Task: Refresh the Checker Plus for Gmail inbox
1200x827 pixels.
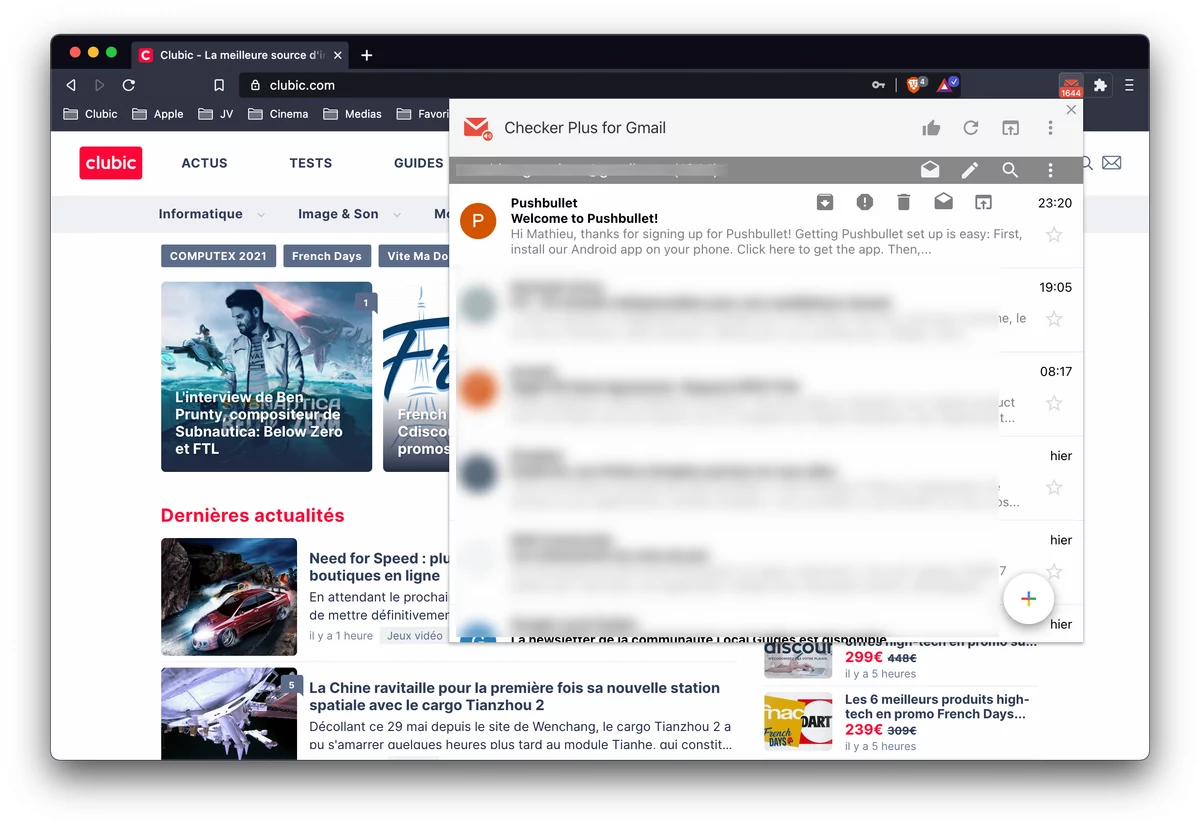Action: [970, 128]
